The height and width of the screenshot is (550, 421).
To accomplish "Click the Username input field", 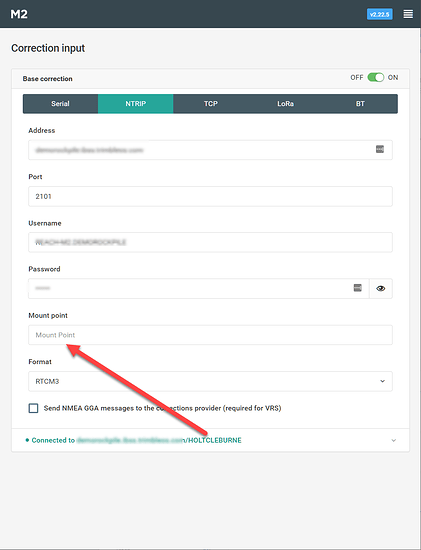I will [x=210, y=242].
